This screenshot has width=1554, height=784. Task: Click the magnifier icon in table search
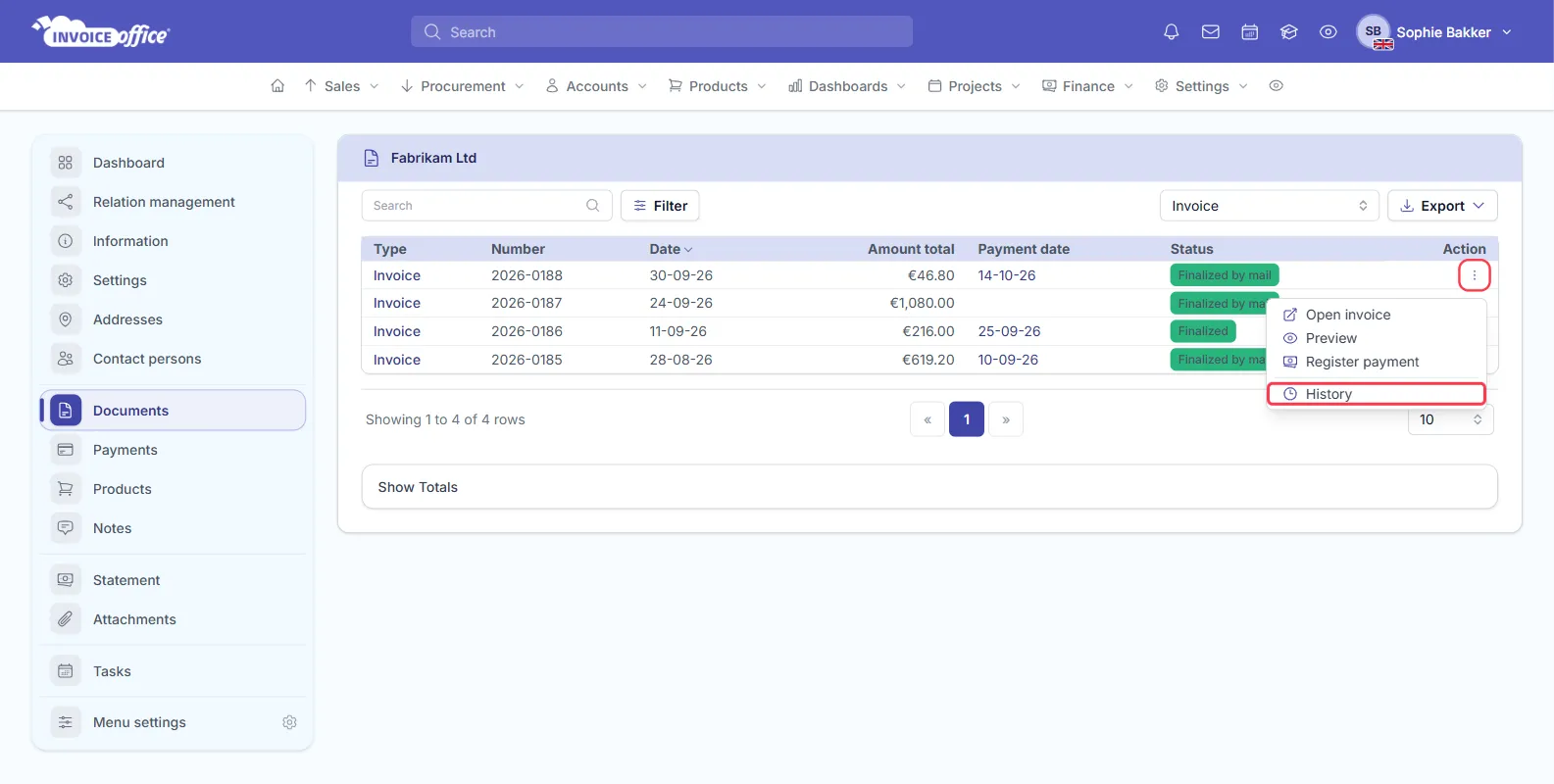[592, 206]
